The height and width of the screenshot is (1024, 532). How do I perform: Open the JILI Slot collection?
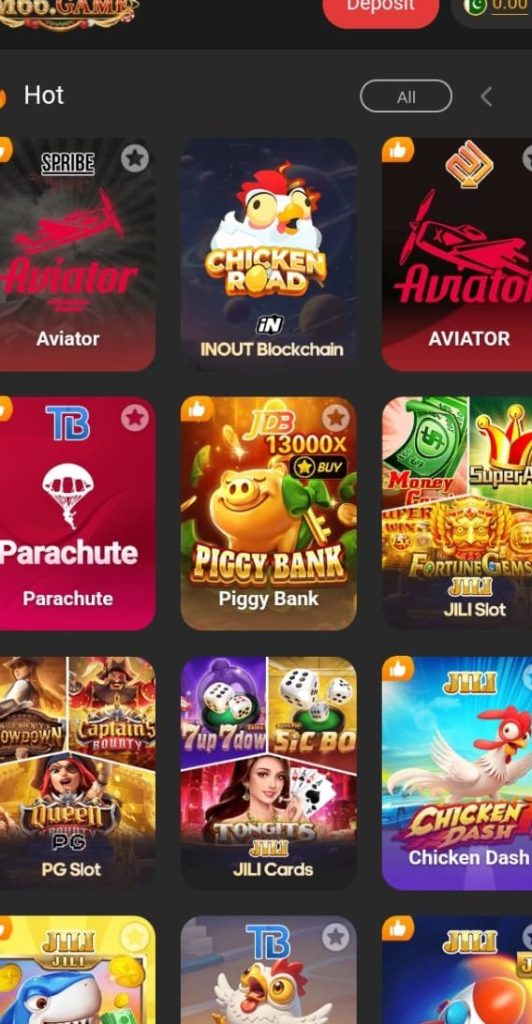coord(457,513)
